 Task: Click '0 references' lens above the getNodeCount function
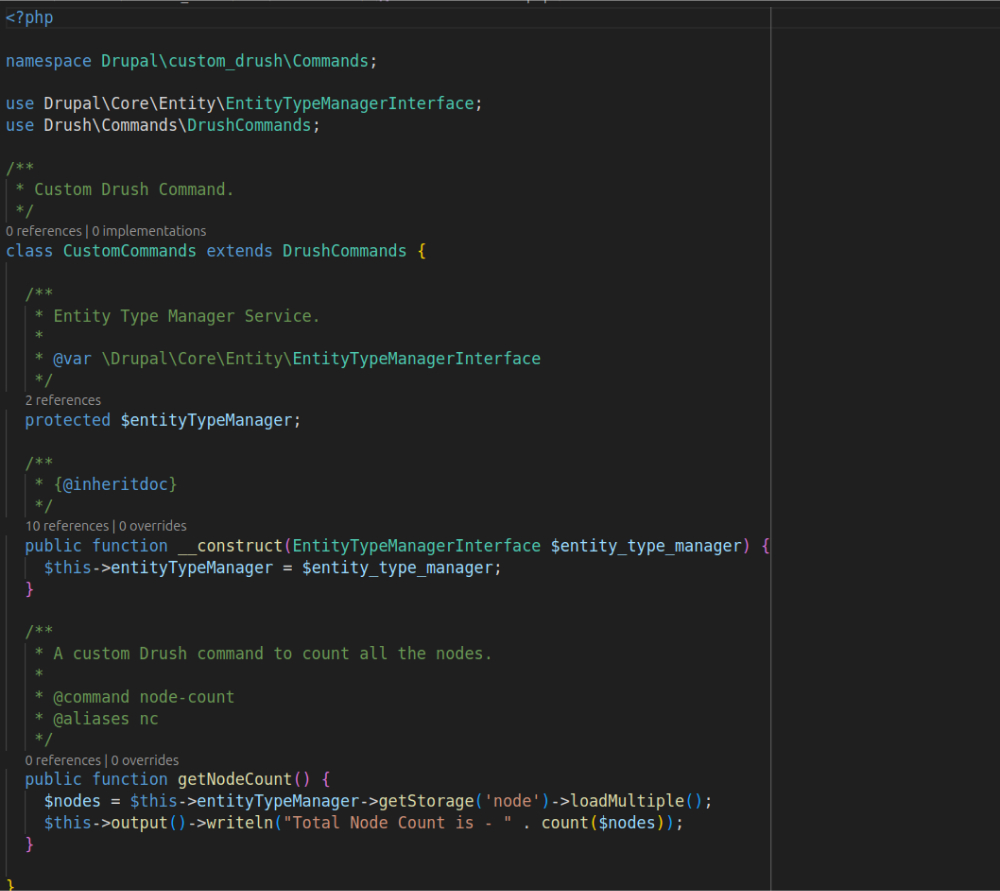[x=63, y=760]
